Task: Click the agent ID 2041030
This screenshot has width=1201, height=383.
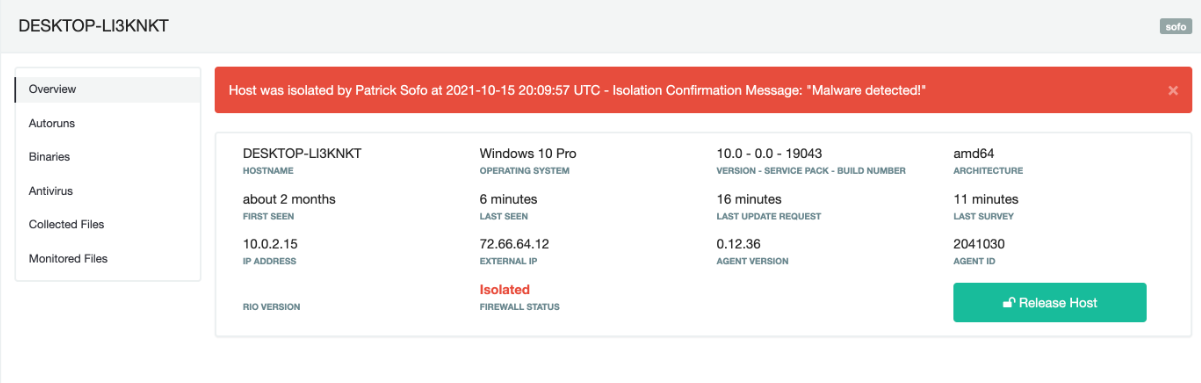Action: tap(979, 244)
